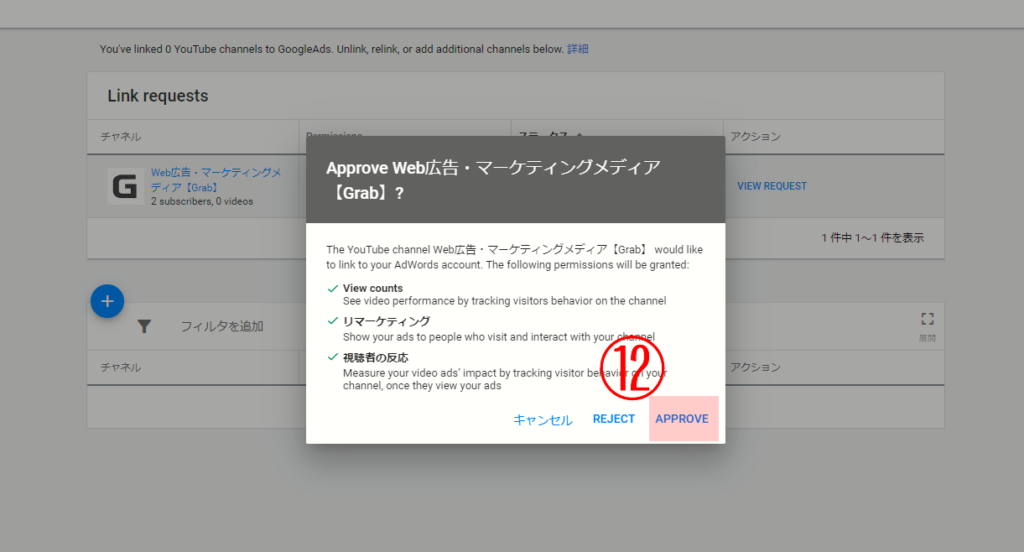Click the 視聴者の反応 permission label
Viewport: 1024px width, 552px height.
376,357
